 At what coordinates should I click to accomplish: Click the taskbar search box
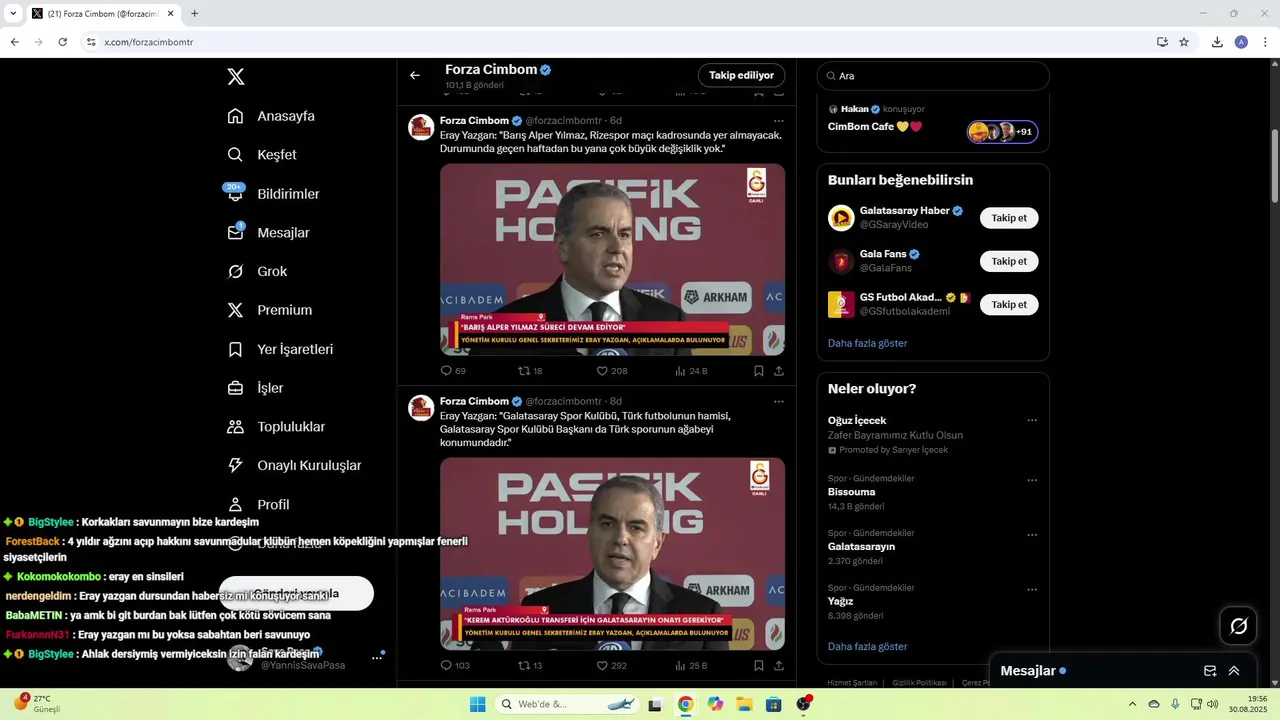point(569,704)
